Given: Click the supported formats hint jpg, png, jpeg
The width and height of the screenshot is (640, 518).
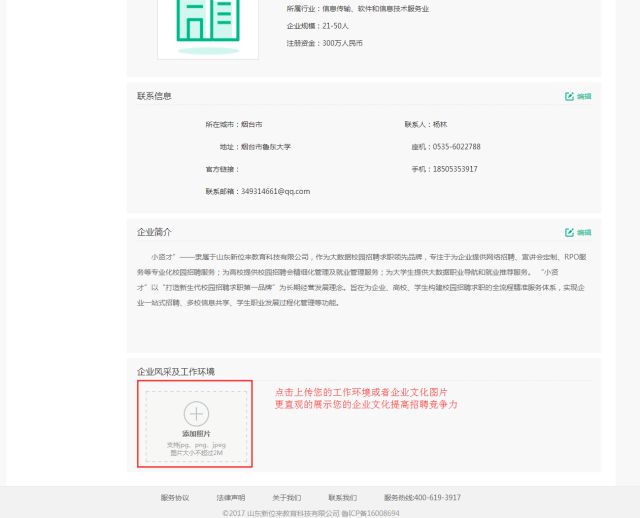Looking at the screenshot, I should [x=196, y=445].
